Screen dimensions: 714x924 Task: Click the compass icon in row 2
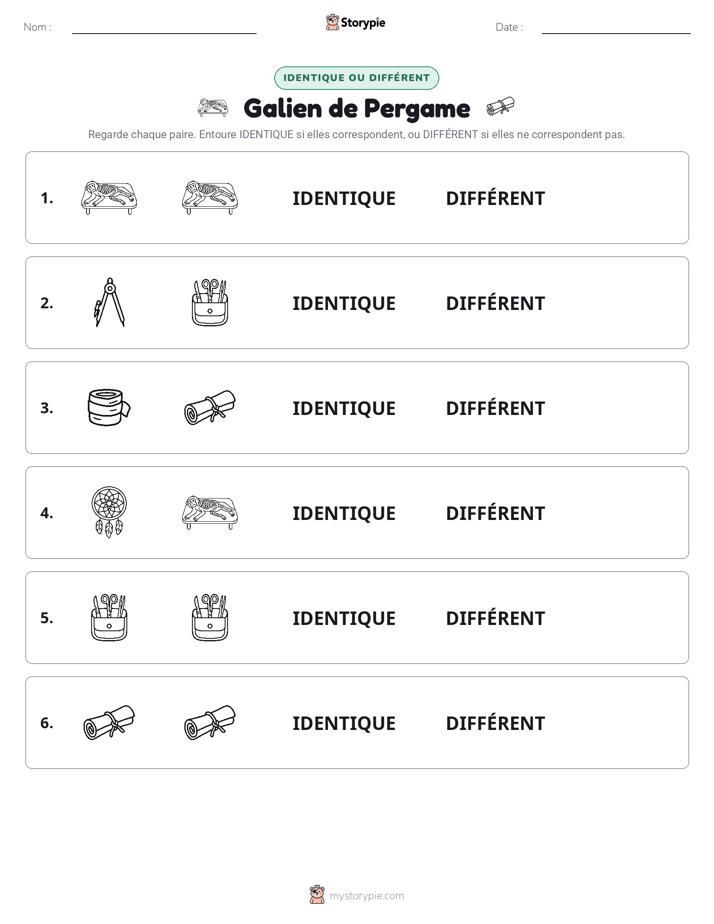110,302
